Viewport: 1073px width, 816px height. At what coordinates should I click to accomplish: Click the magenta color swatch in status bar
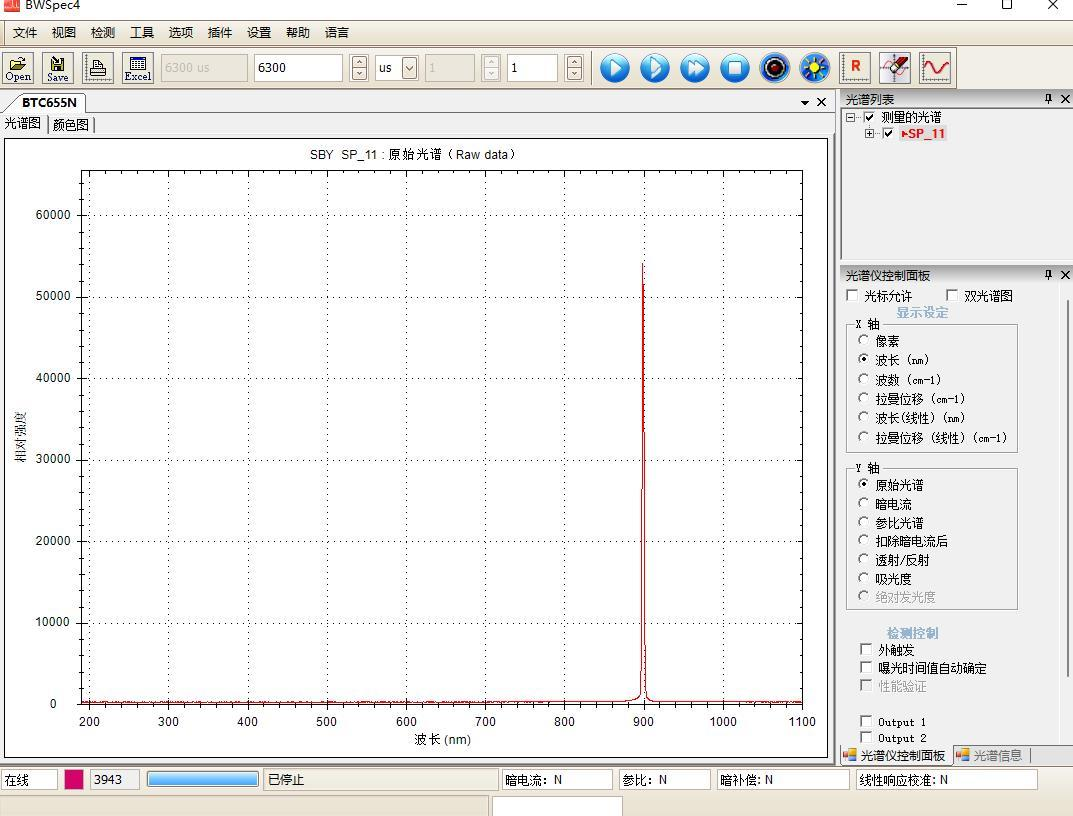74,780
